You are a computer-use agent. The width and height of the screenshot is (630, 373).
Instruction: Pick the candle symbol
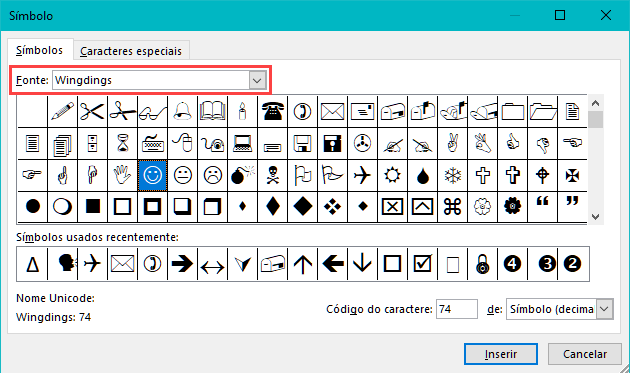pyautogui.click(x=242, y=111)
